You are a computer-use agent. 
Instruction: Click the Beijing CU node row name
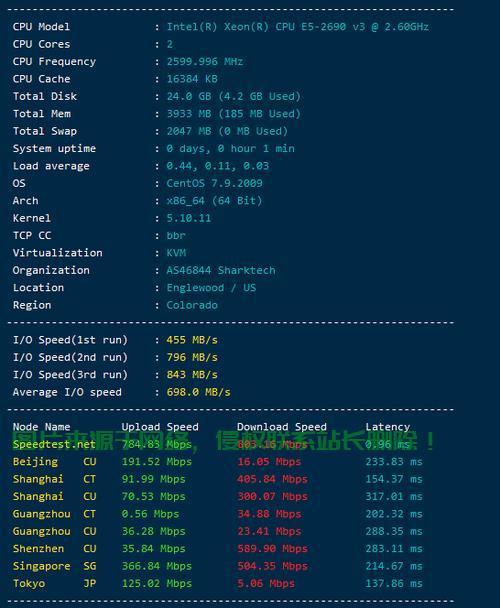pyautogui.click(x=54, y=461)
